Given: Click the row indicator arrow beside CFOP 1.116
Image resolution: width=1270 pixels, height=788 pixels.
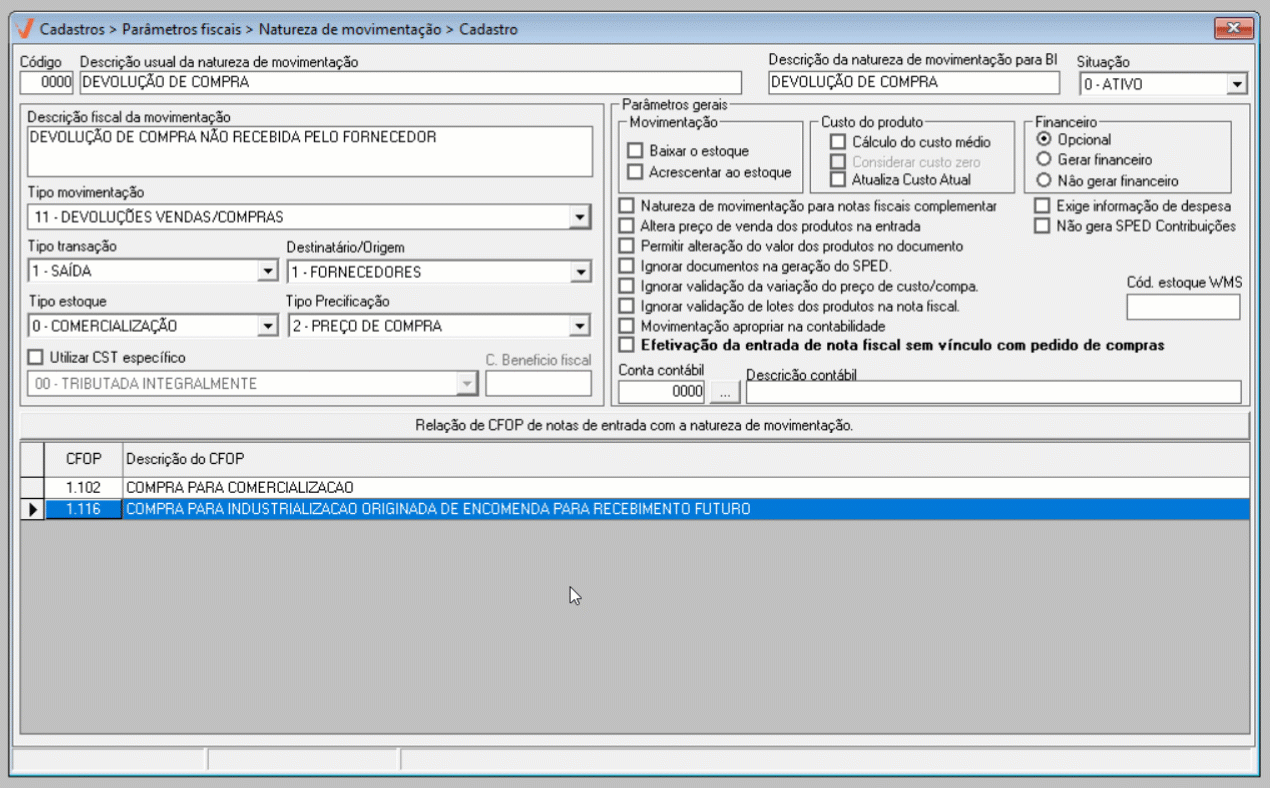Looking at the screenshot, I should [x=33, y=509].
